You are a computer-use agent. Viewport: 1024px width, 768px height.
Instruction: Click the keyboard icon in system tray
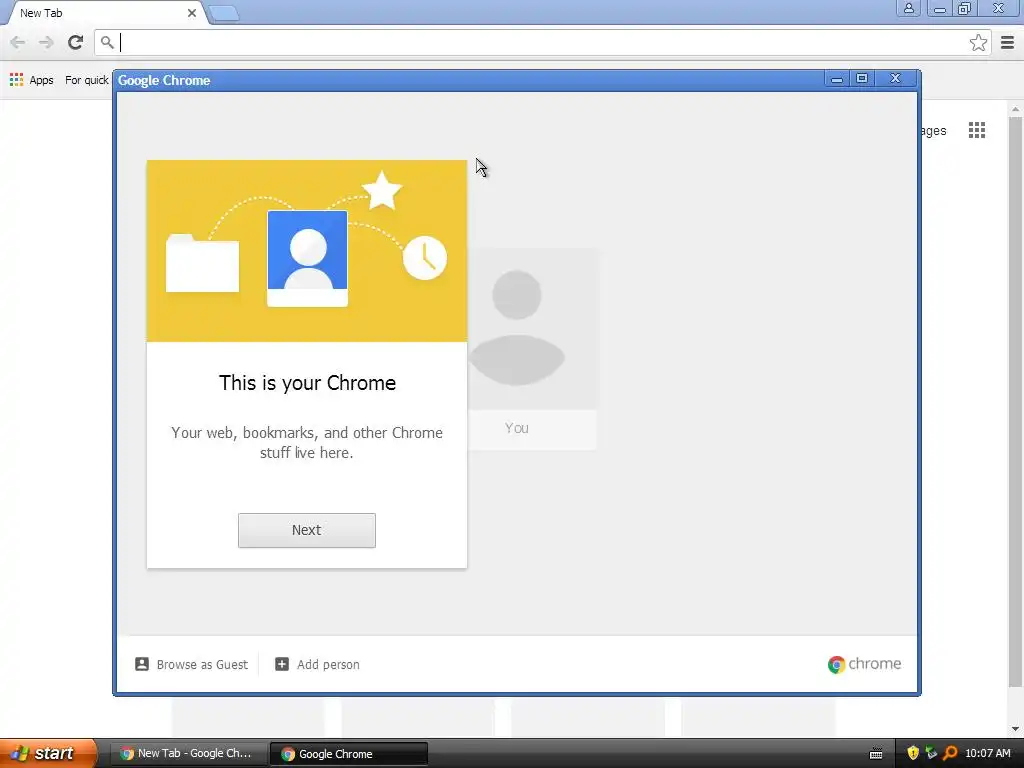pyautogui.click(x=876, y=754)
